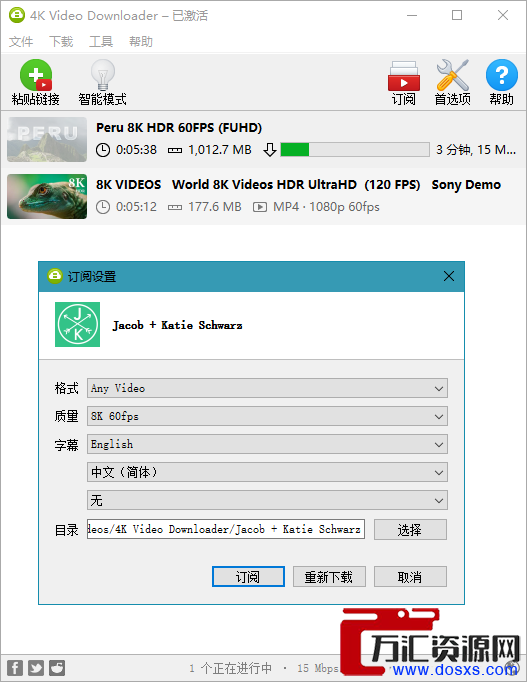This screenshot has width=527, height=682.
Task: Expand the 无 subtitle dropdown
Action: [267, 500]
